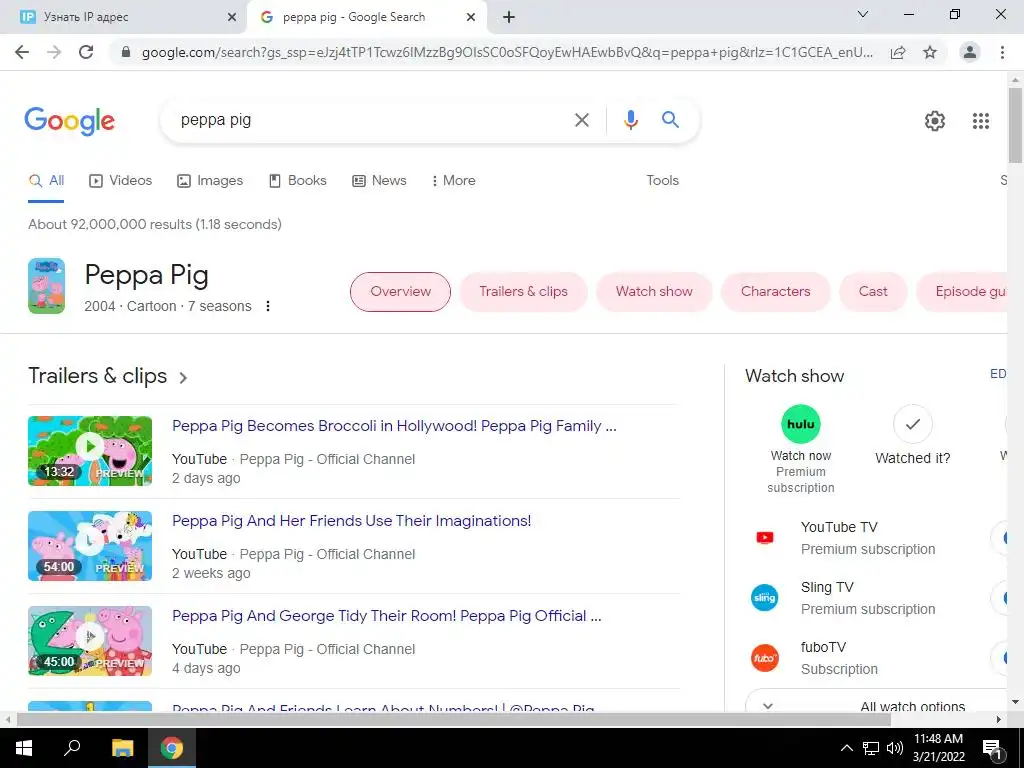Open search Tools
The width and height of the screenshot is (1024, 768).
(662, 181)
